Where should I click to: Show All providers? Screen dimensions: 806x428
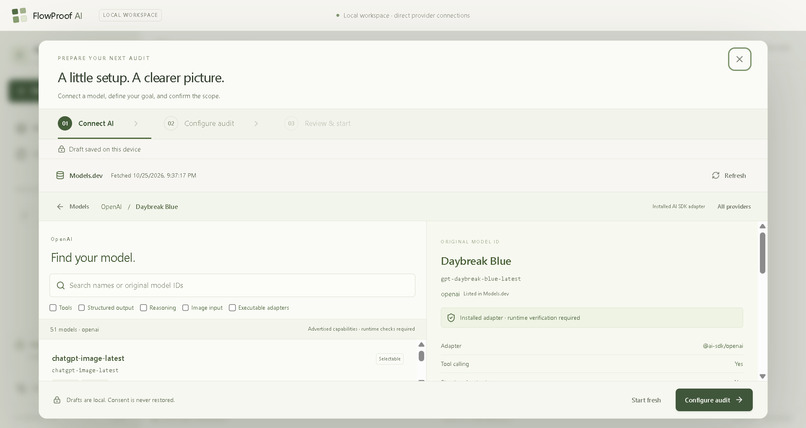point(734,207)
